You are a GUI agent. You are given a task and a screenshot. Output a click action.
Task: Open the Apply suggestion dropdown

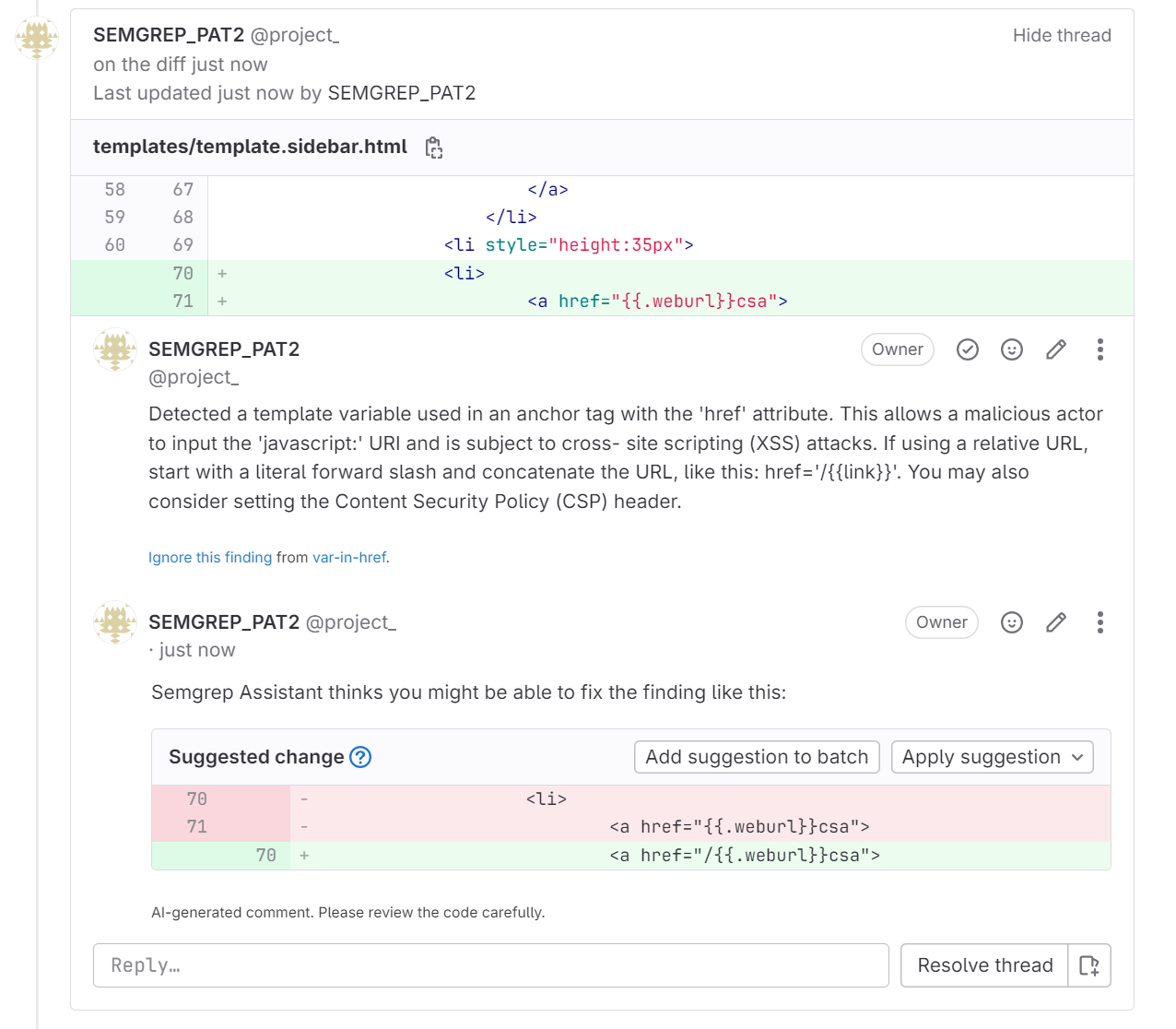click(992, 757)
